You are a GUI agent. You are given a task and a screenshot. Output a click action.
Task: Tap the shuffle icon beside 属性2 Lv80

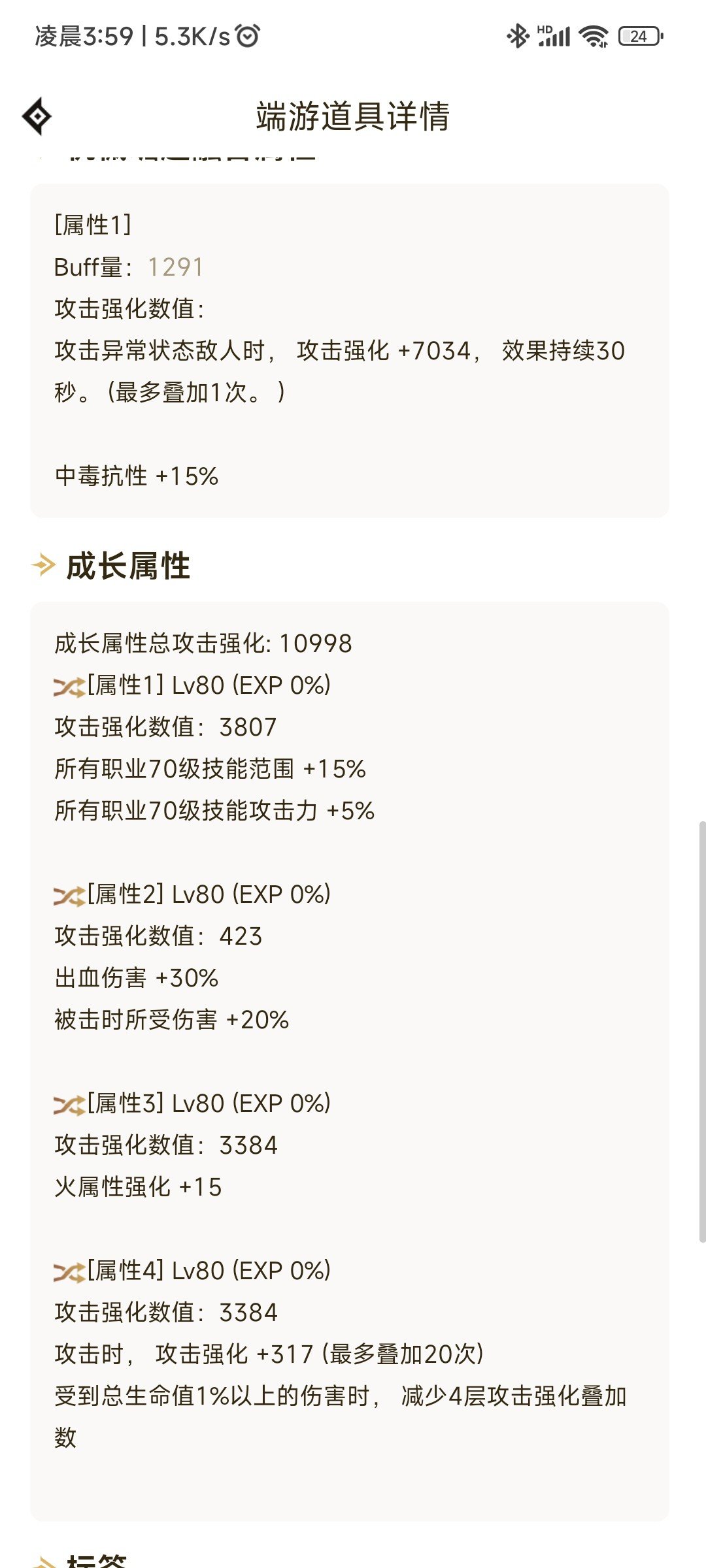[69, 896]
